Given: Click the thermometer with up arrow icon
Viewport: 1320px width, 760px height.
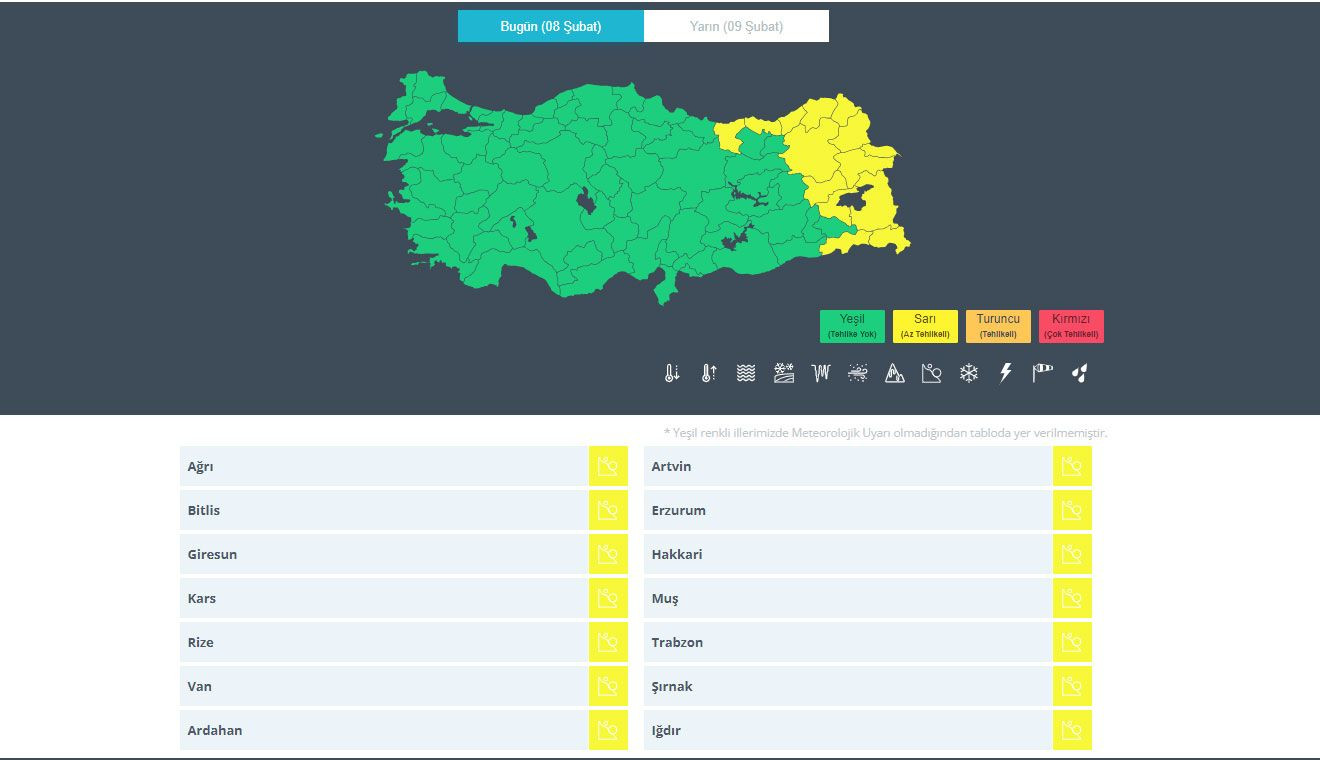Looking at the screenshot, I should (x=709, y=373).
